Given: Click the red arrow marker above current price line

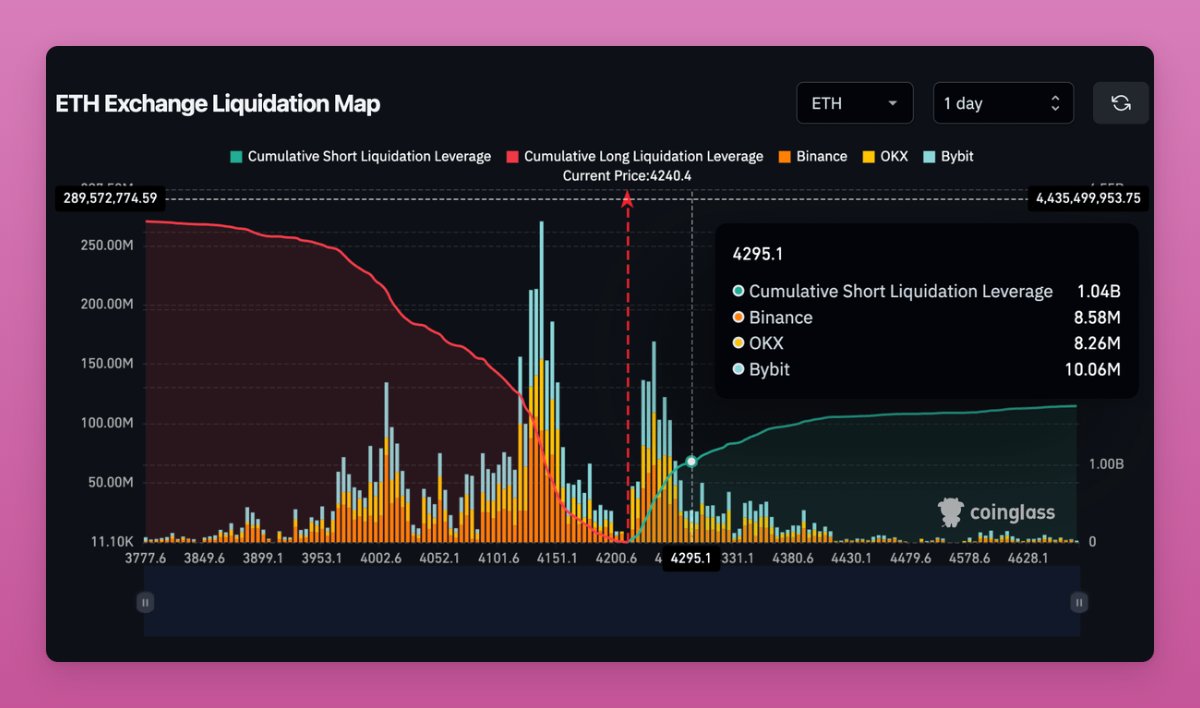Looking at the screenshot, I should 627,200.
